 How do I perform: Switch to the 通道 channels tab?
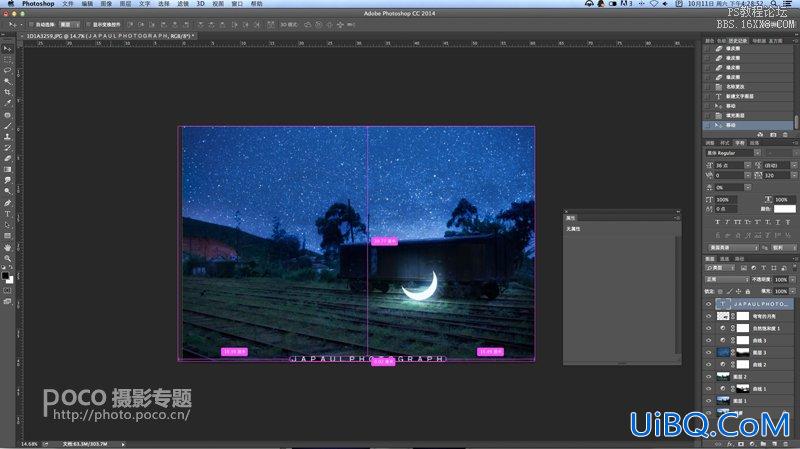coord(724,259)
